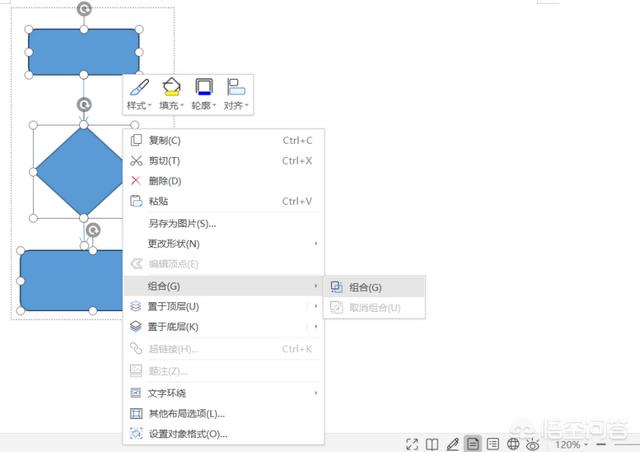The image size is (640, 452).
Task: Choose 组合(G) in the submenu
Action: pyautogui.click(x=365, y=287)
